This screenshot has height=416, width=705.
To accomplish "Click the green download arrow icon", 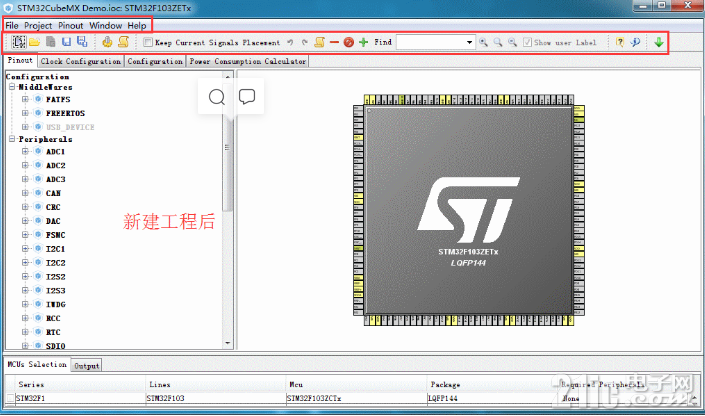I will pyautogui.click(x=659, y=42).
